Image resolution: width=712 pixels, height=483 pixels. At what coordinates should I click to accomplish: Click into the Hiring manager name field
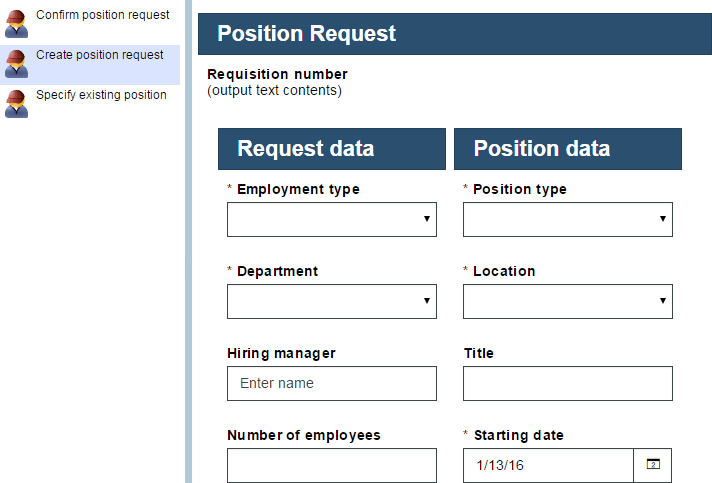[331, 383]
